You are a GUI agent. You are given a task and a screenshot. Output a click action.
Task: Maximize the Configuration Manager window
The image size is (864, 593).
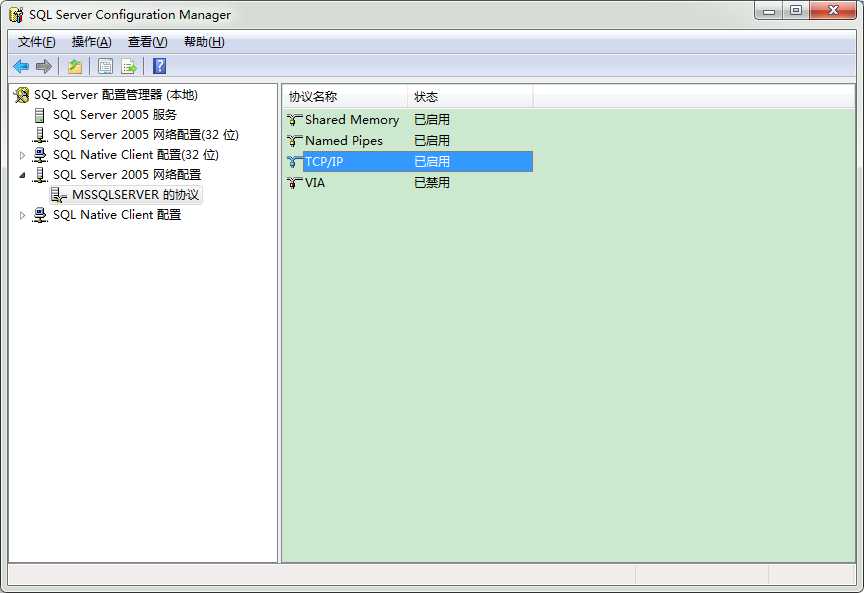(x=796, y=10)
